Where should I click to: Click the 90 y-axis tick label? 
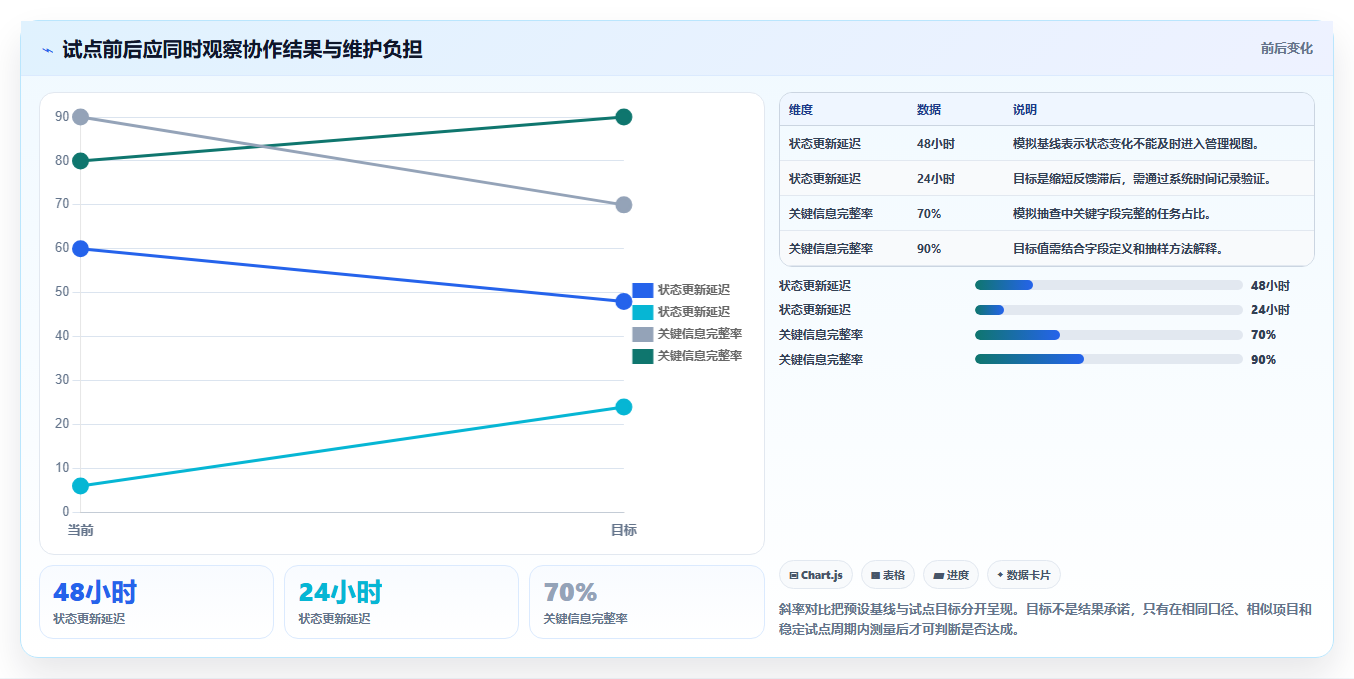pyautogui.click(x=62, y=117)
